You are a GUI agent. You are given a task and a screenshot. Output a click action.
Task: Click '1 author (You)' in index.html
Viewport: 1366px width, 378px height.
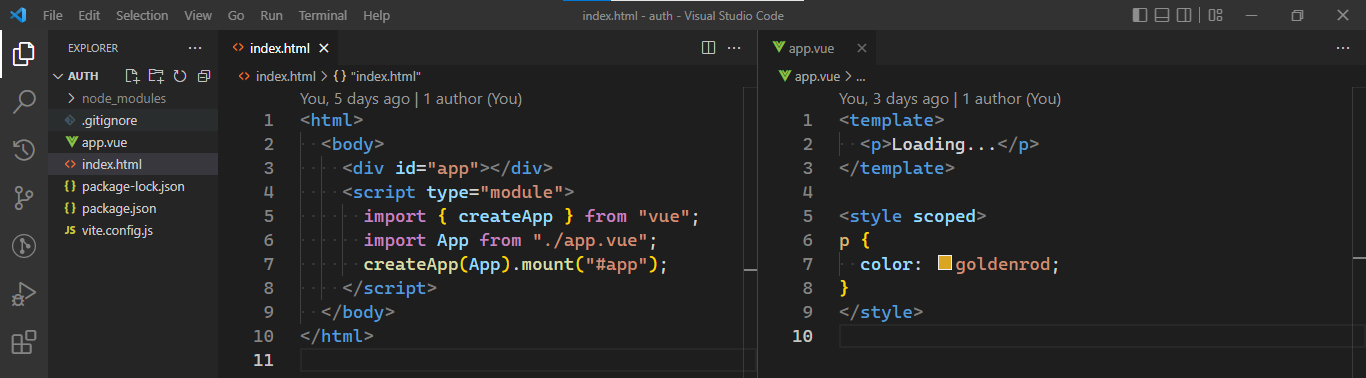click(473, 99)
